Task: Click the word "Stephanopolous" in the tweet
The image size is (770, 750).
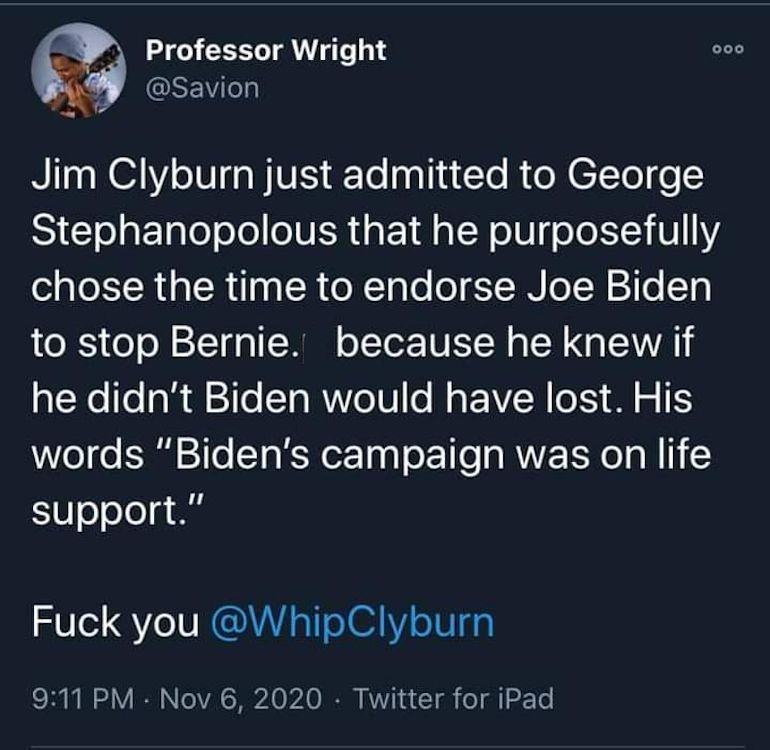Action: (185, 231)
